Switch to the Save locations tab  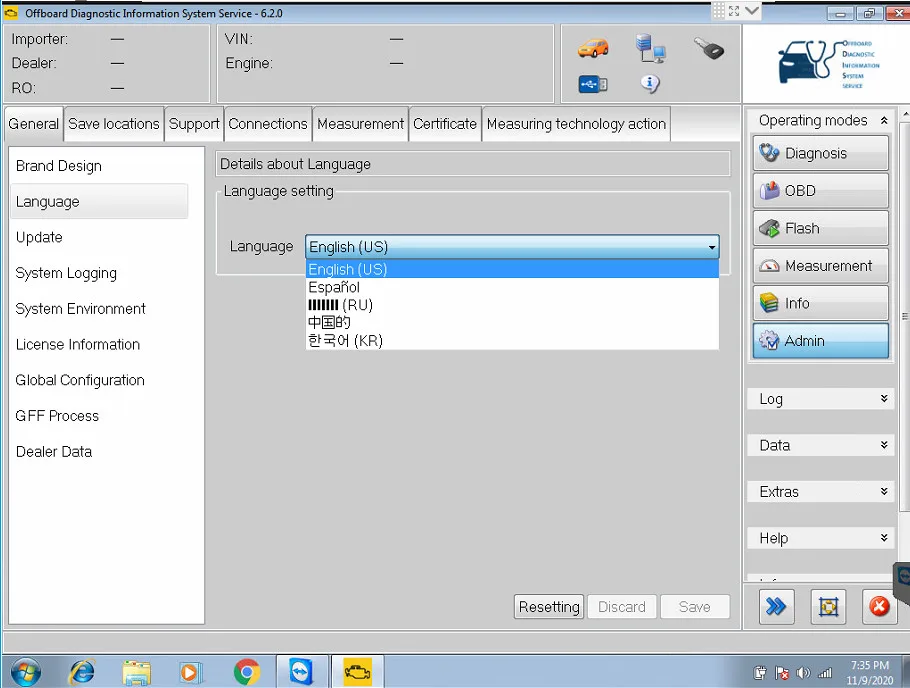tap(114, 124)
